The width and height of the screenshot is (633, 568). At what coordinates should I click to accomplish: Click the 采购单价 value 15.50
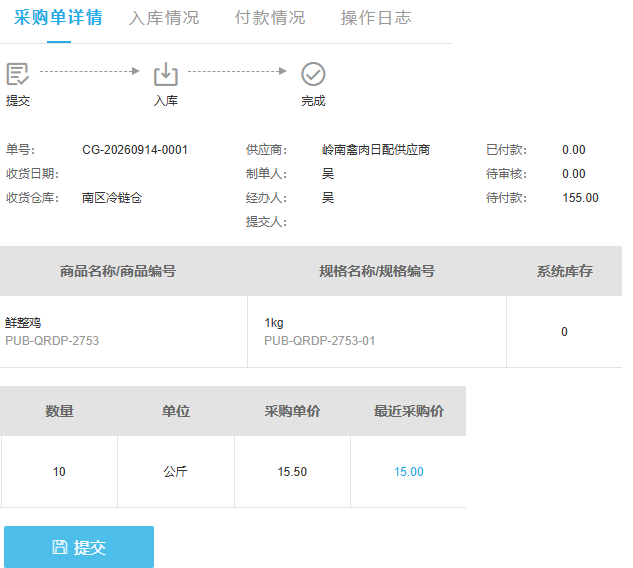coord(292,472)
